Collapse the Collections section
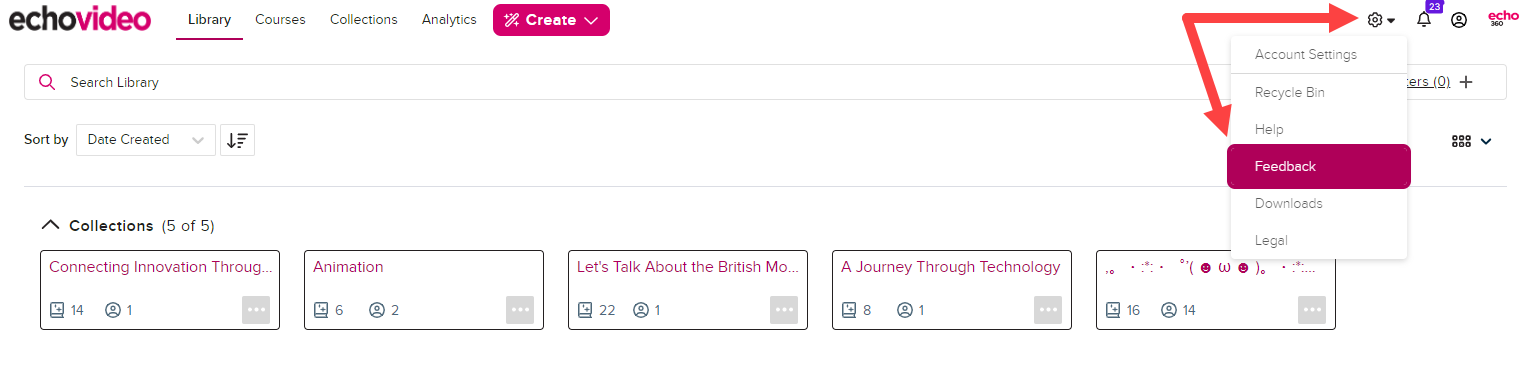Viewport: 1531px width, 368px height. pyautogui.click(x=50, y=226)
